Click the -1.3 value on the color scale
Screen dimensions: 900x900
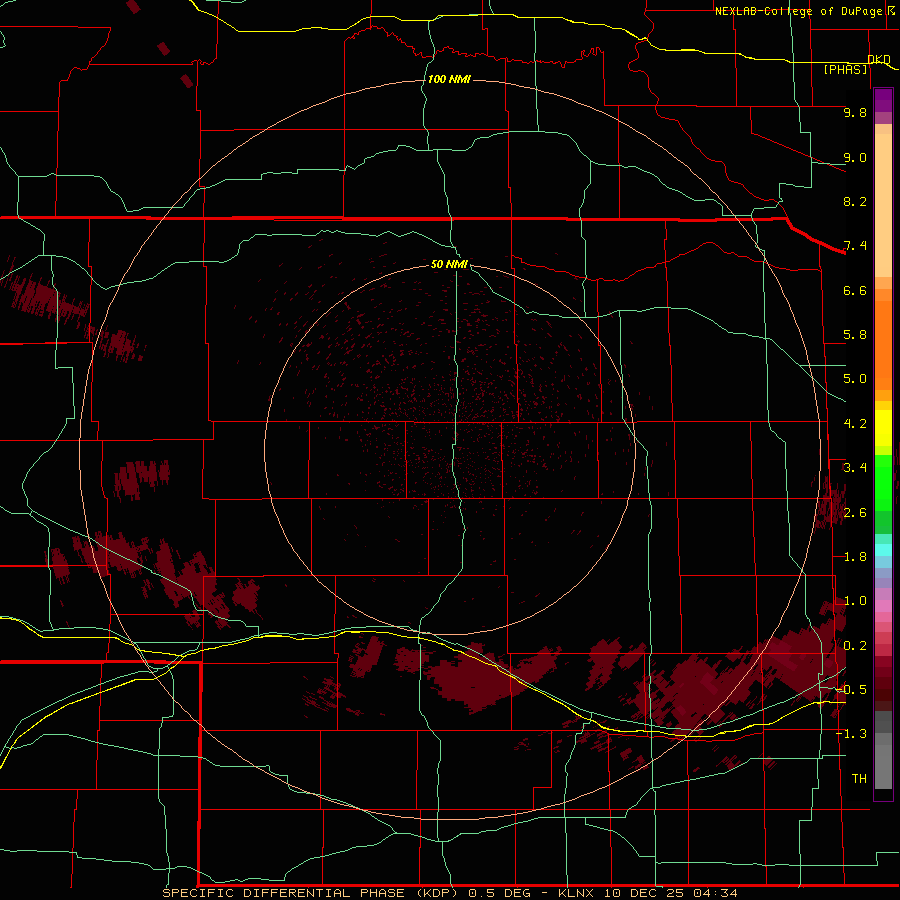[851, 734]
